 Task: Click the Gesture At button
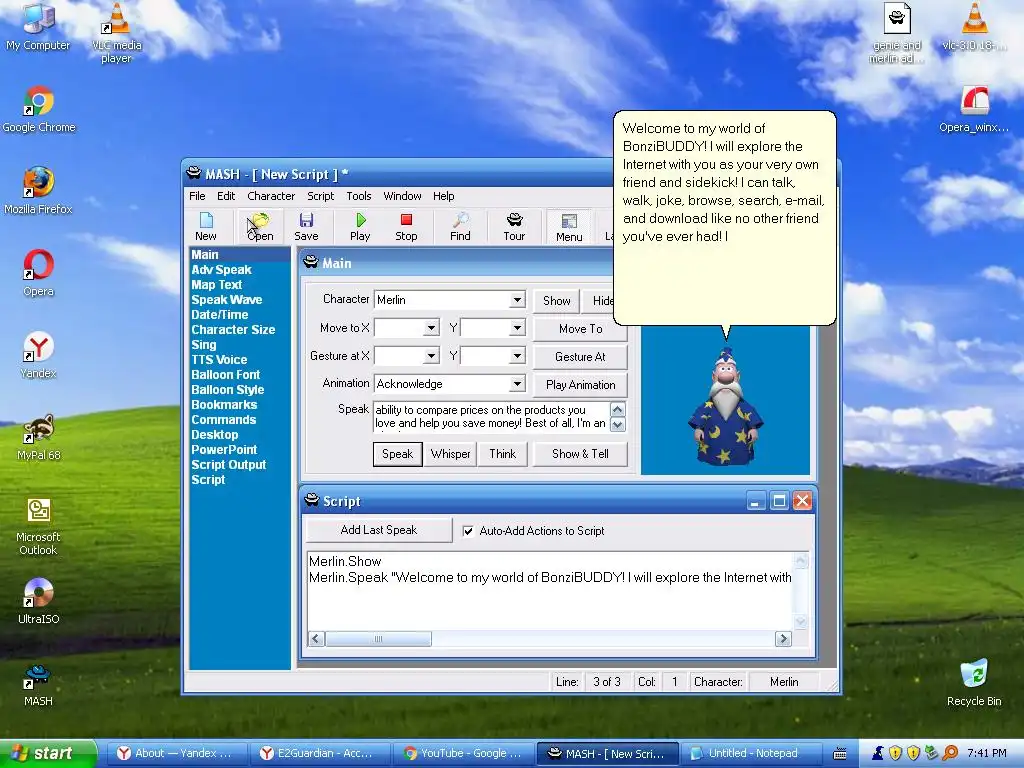point(580,357)
